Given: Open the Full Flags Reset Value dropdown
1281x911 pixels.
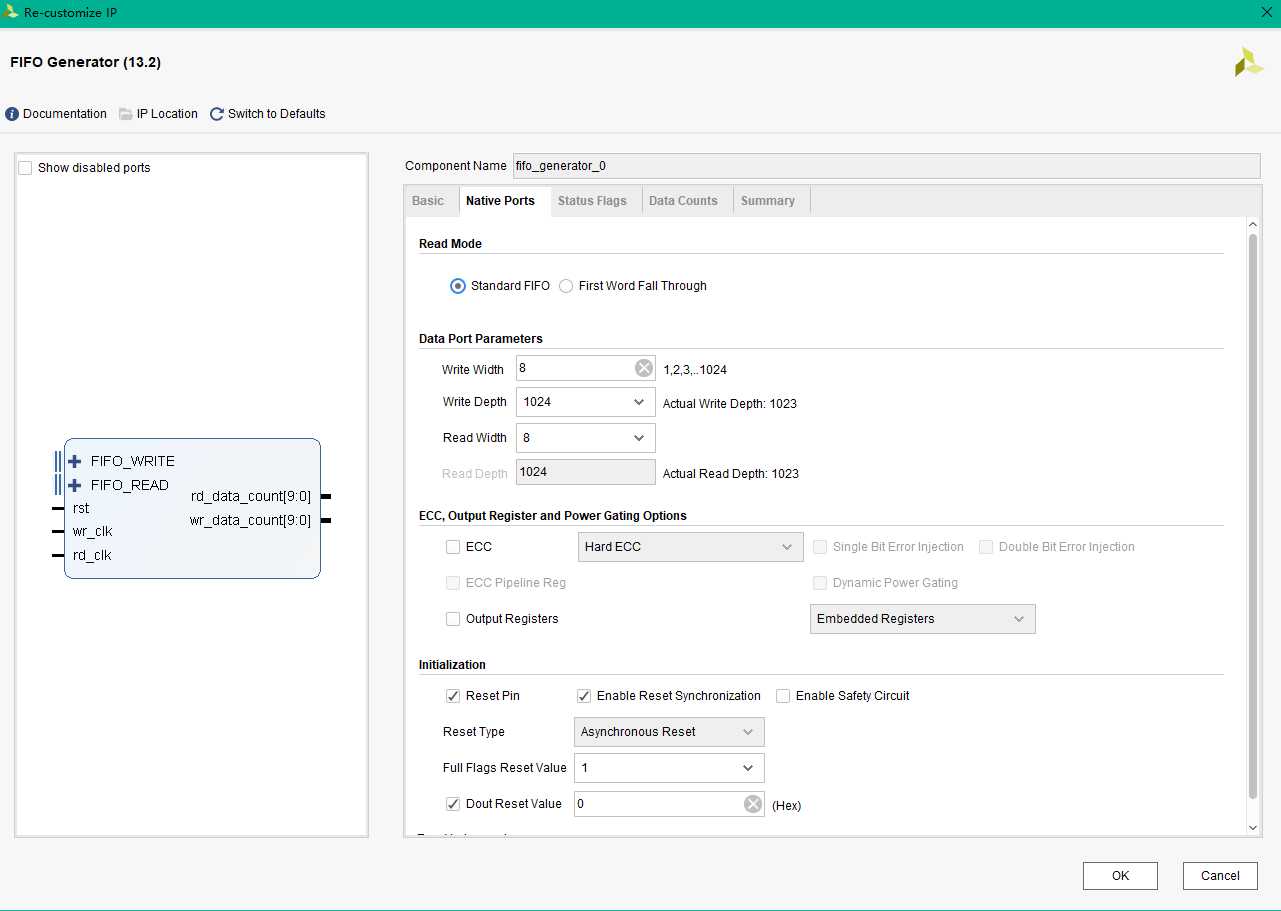Looking at the screenshot, I should (x=669, y=768).
